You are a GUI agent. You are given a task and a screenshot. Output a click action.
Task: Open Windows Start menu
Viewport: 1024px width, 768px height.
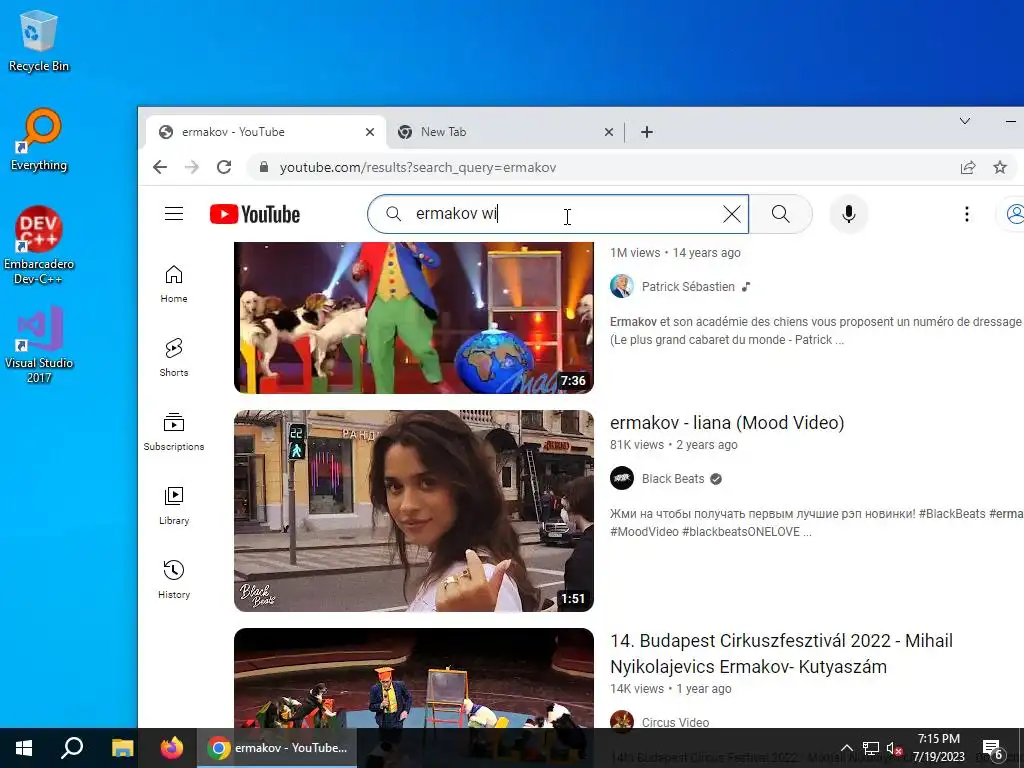click(x=24, y=748)
